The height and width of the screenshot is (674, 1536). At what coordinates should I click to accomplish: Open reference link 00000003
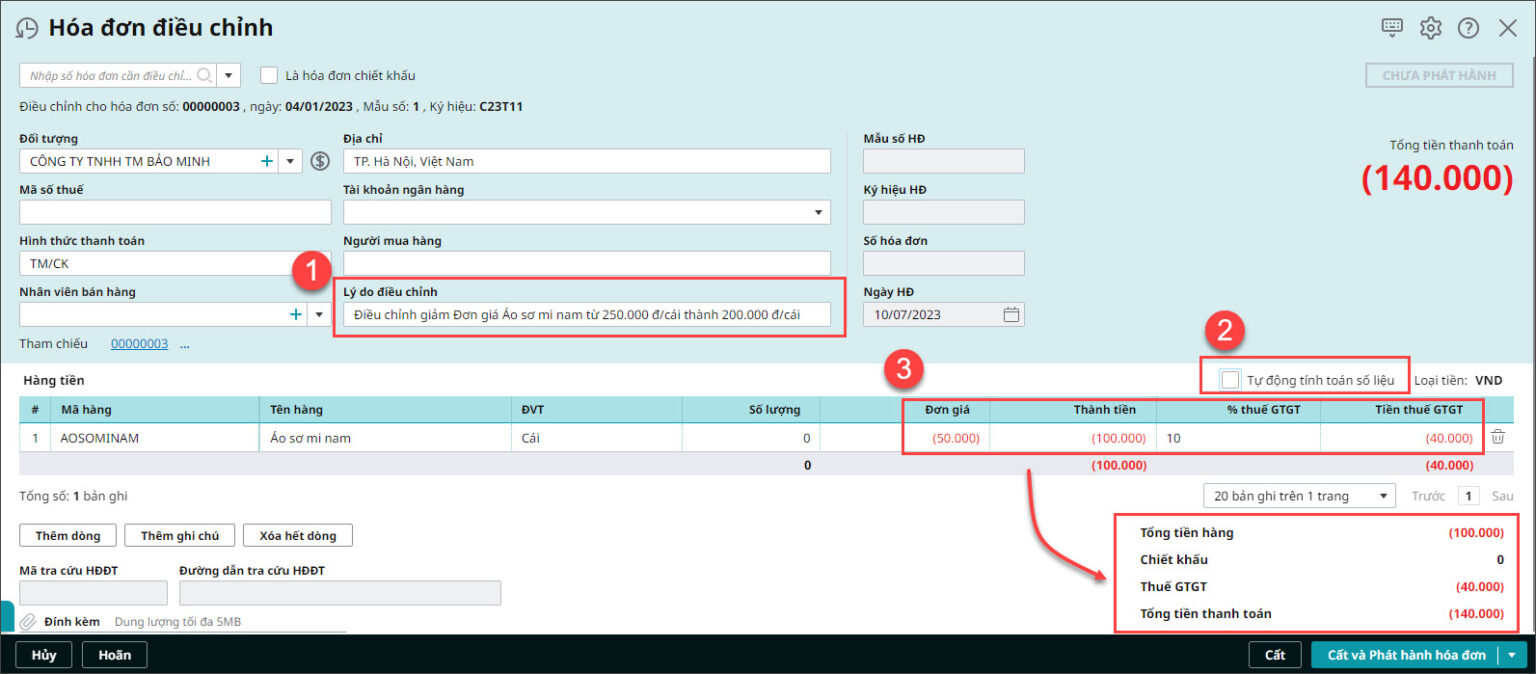click(139, 344)
